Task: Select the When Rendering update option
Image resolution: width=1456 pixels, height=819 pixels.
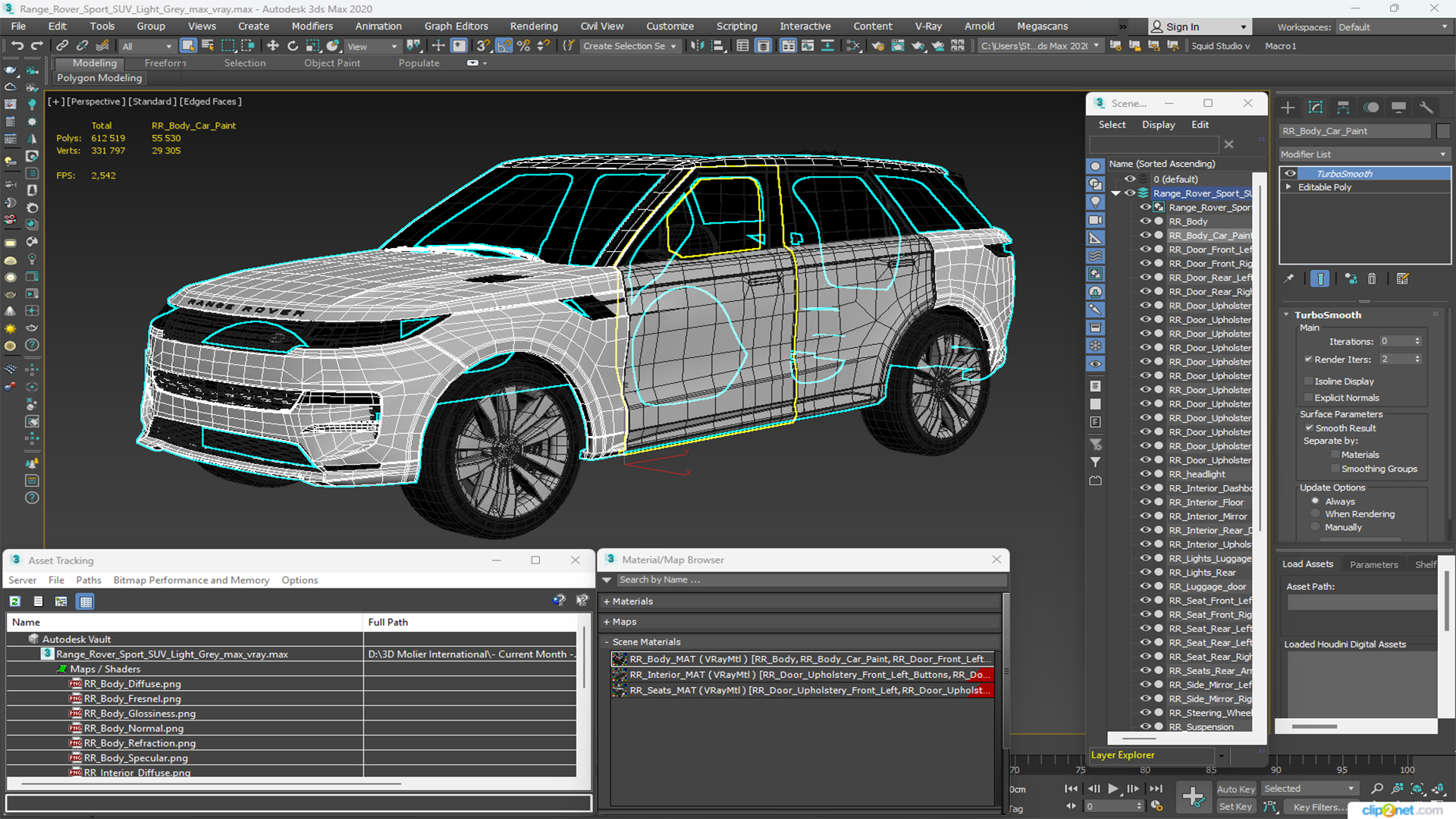Action: tap(1315, 514)
